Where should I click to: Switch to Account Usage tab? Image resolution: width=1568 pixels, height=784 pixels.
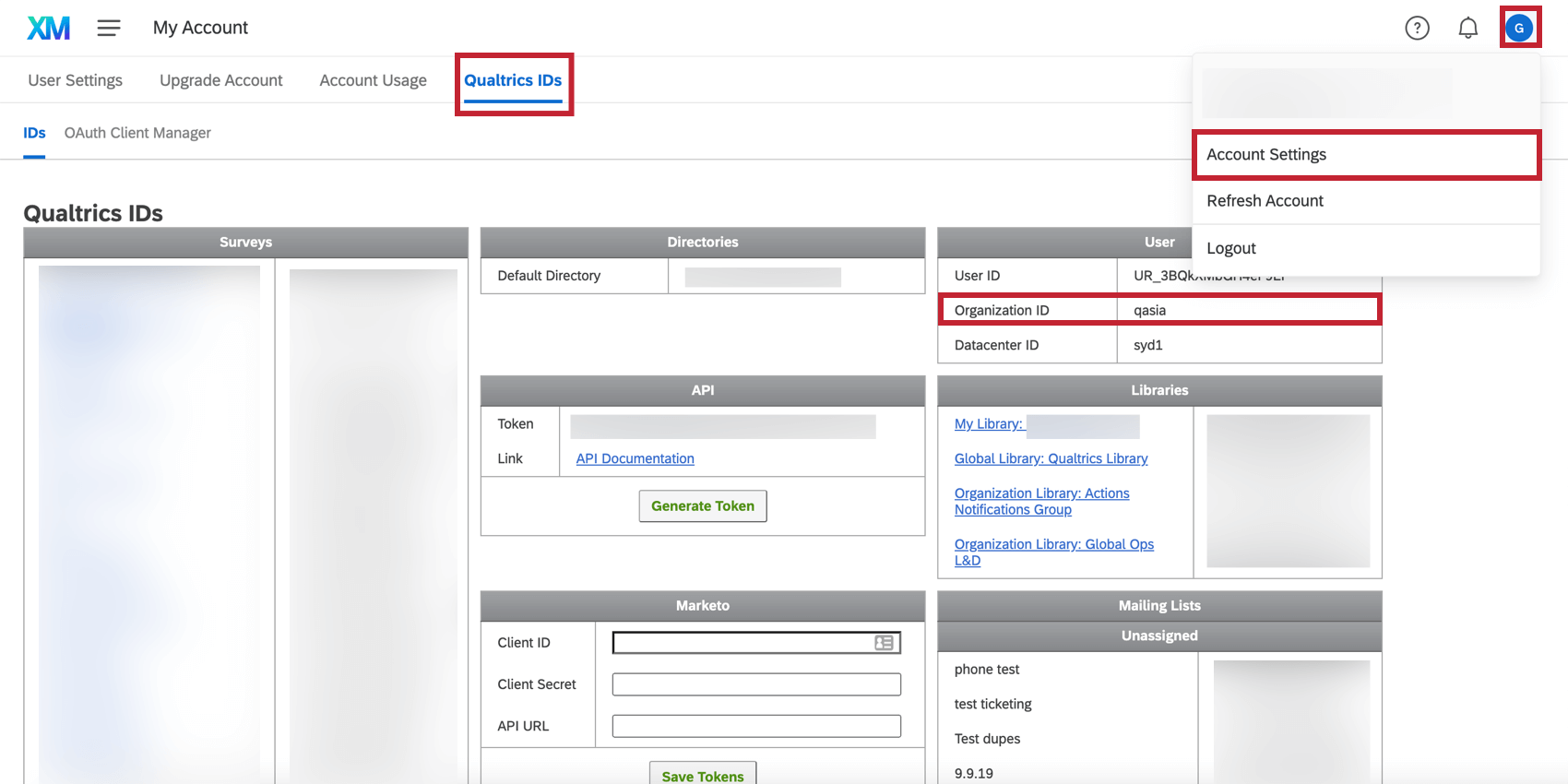click(373, 80)
